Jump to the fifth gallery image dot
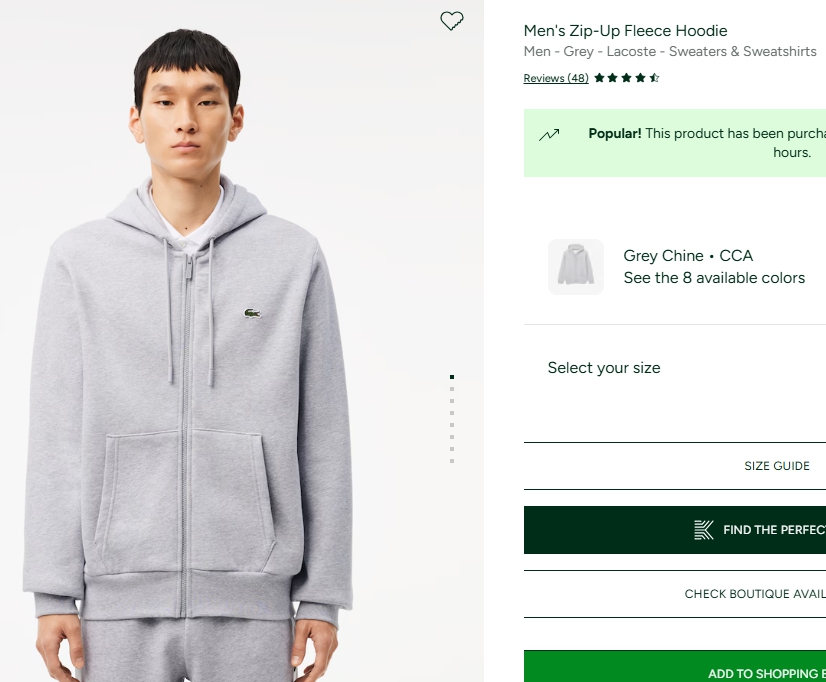Image resolution: width=826 pixels, height=682 pixels. (x=452, y=425)
